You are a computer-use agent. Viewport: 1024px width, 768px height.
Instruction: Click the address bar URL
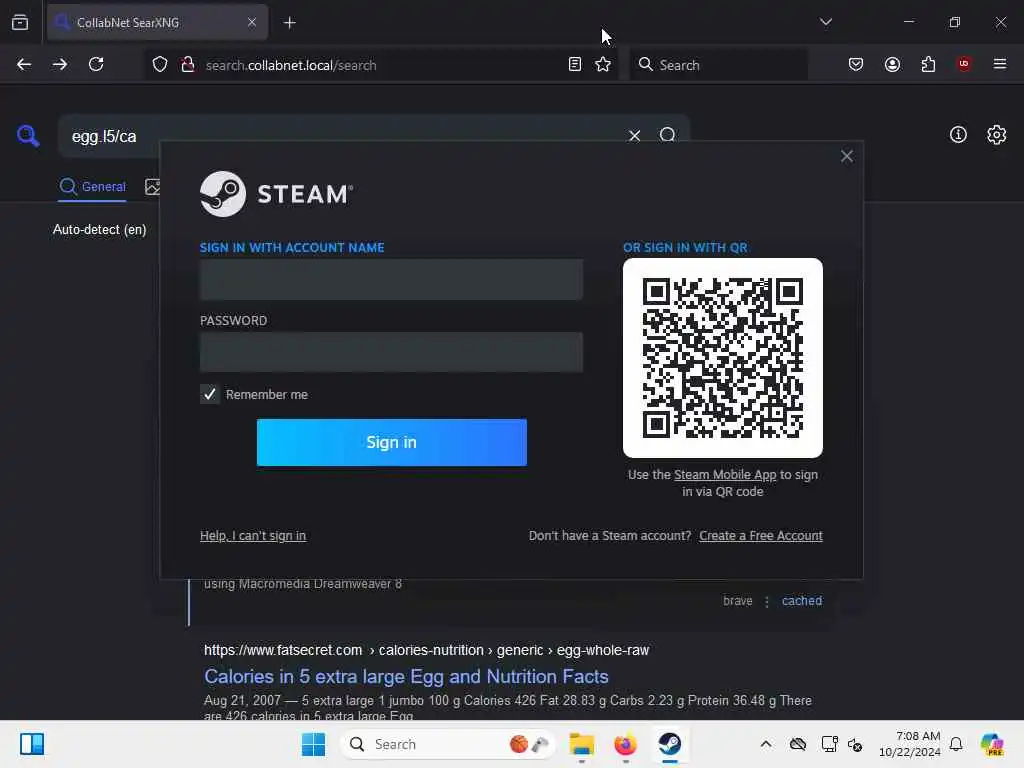click(x=291, y=65)
